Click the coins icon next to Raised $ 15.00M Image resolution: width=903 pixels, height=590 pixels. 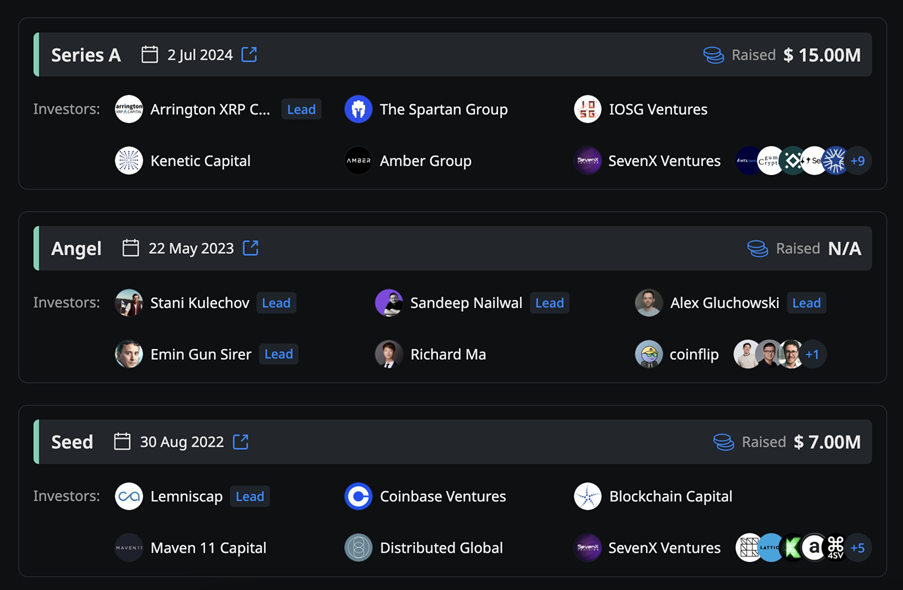[714, 55]
